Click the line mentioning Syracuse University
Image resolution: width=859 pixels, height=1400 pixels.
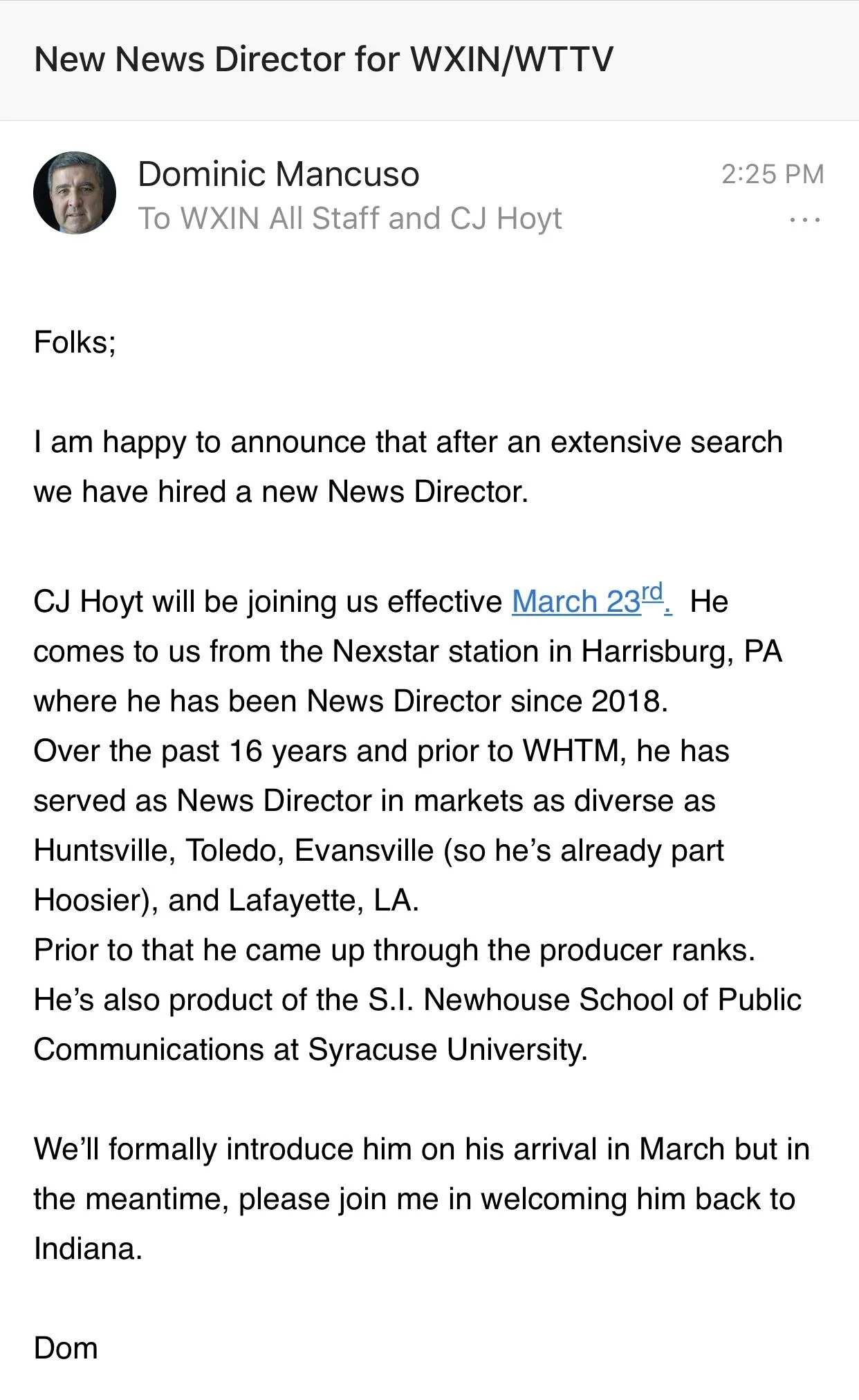[x=311, y=1049]
